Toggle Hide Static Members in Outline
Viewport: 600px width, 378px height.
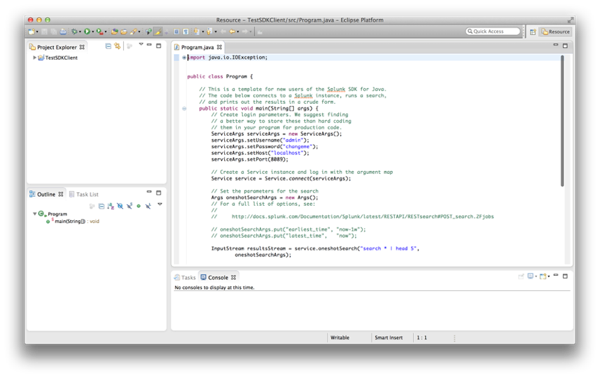(129, 206)
